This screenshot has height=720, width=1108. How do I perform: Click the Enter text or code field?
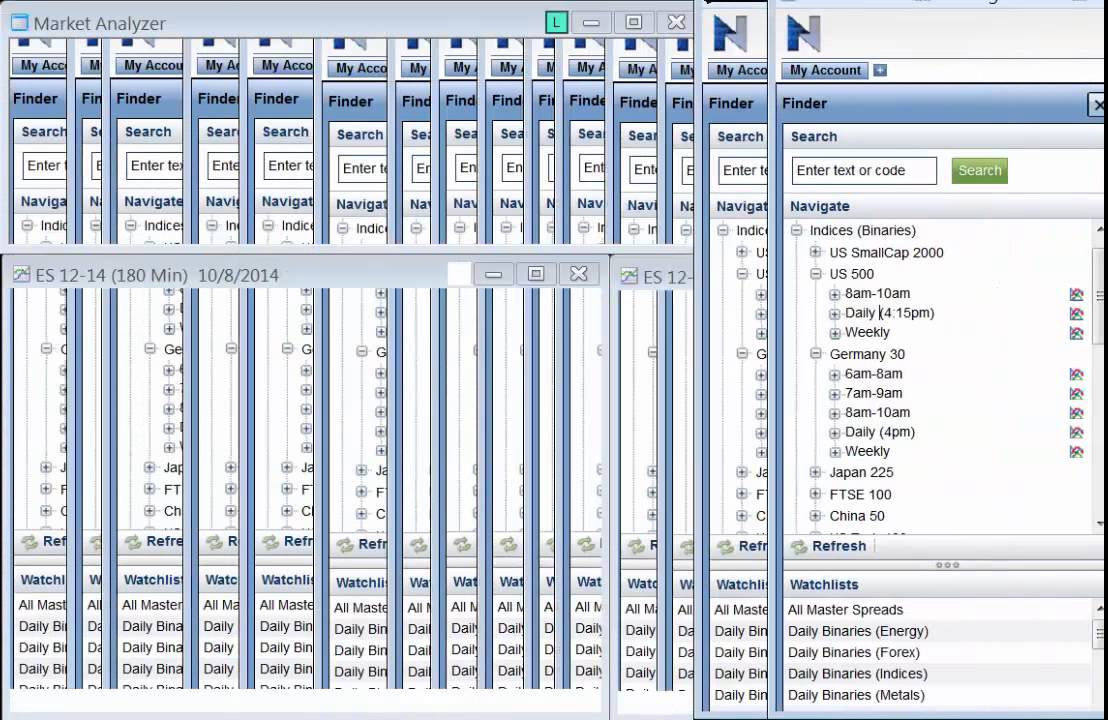tap(864, 170)
